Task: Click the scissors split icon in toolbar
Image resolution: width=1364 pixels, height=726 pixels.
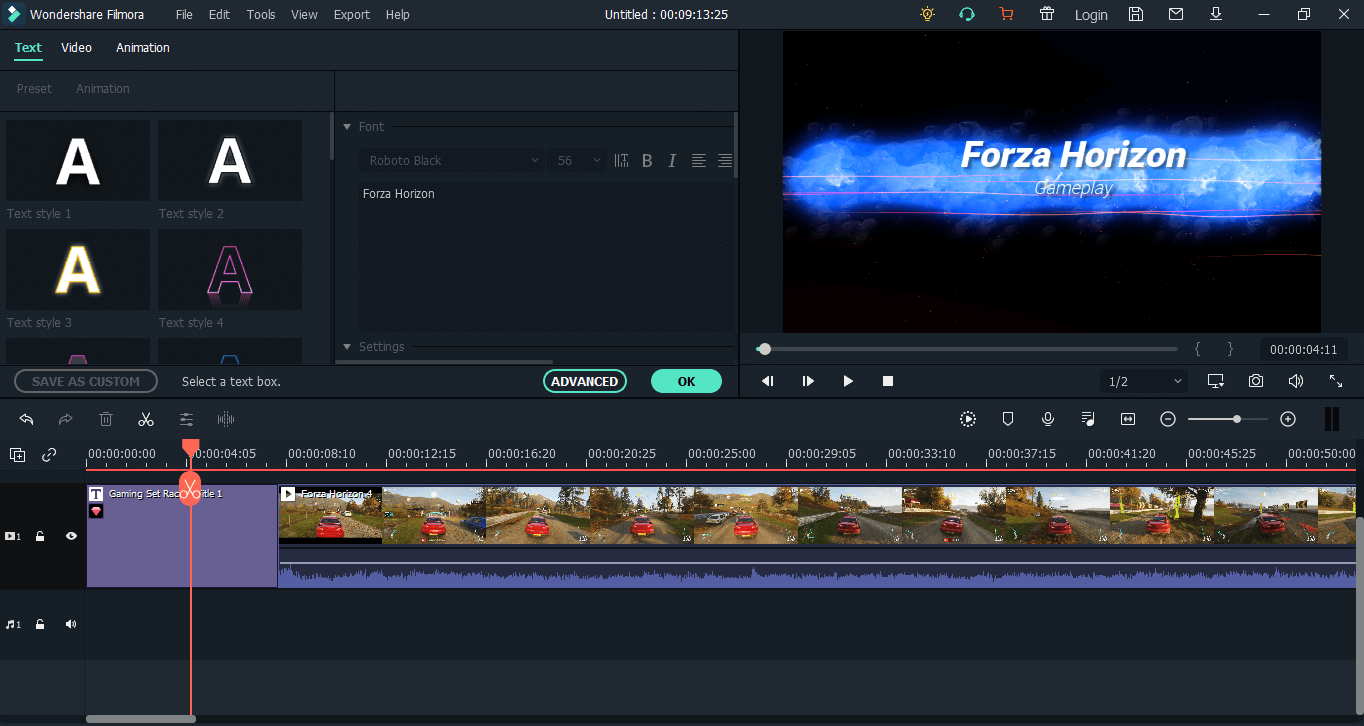Action: (x=146, y=419)
